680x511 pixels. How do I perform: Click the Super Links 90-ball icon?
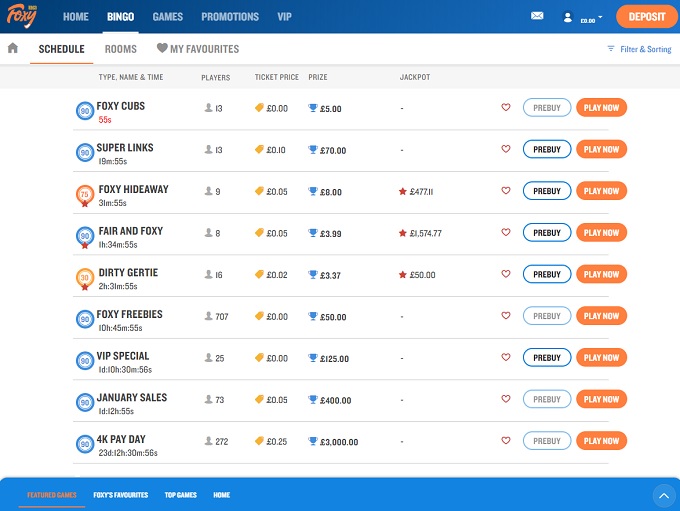click(85, 152)
